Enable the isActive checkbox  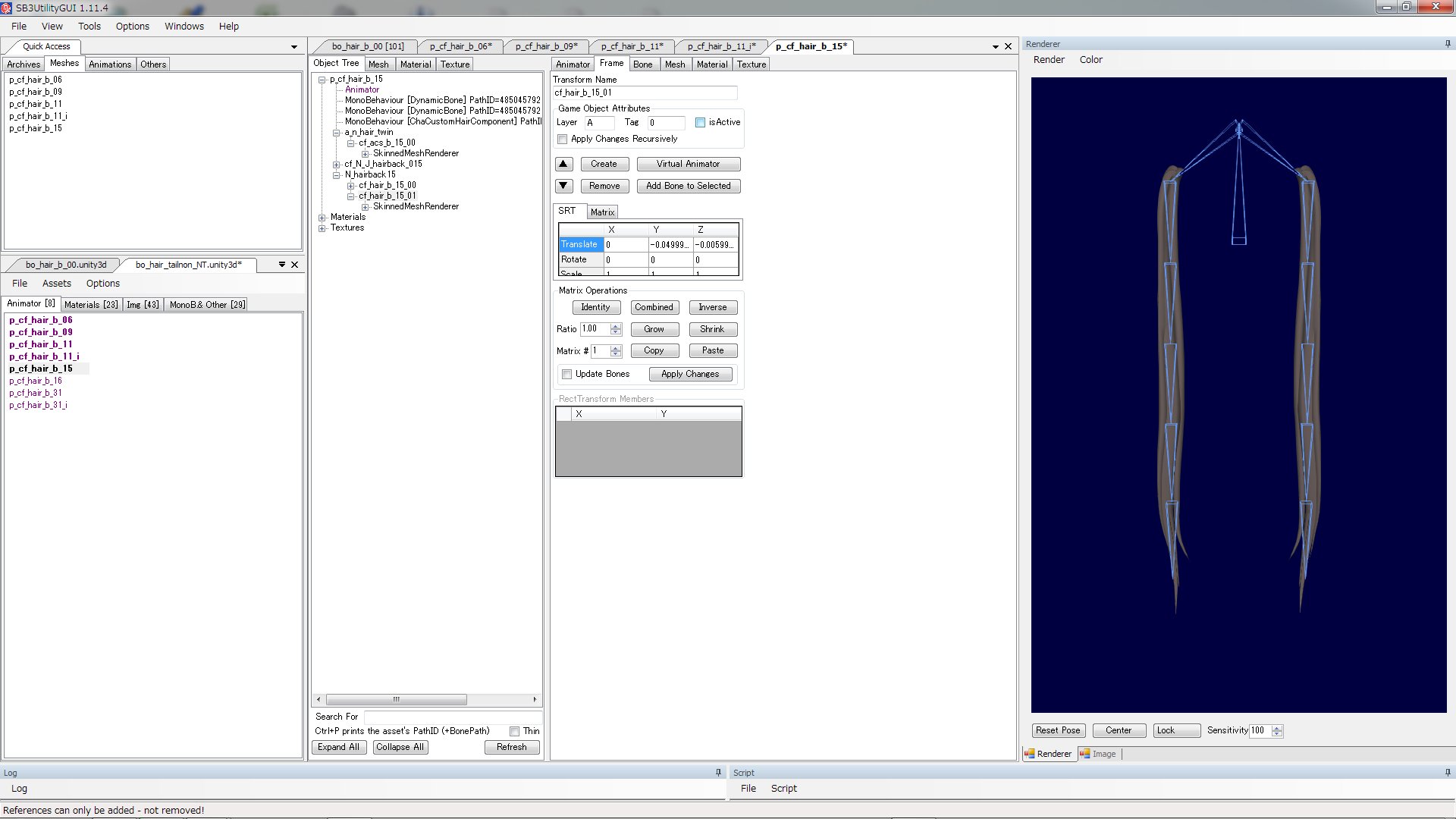[700, 122]
